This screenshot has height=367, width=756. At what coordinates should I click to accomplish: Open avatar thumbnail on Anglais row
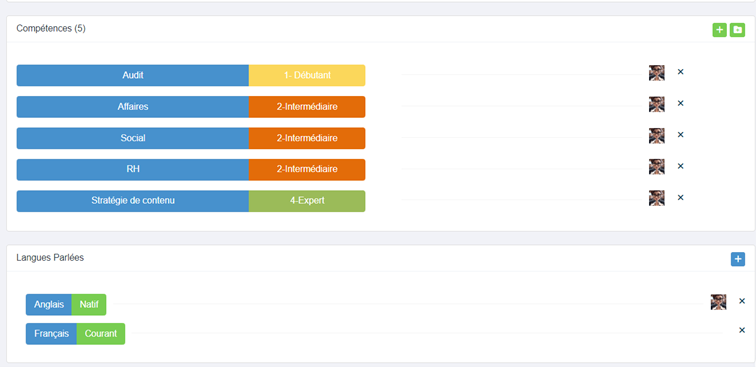[x=718, y=302]
